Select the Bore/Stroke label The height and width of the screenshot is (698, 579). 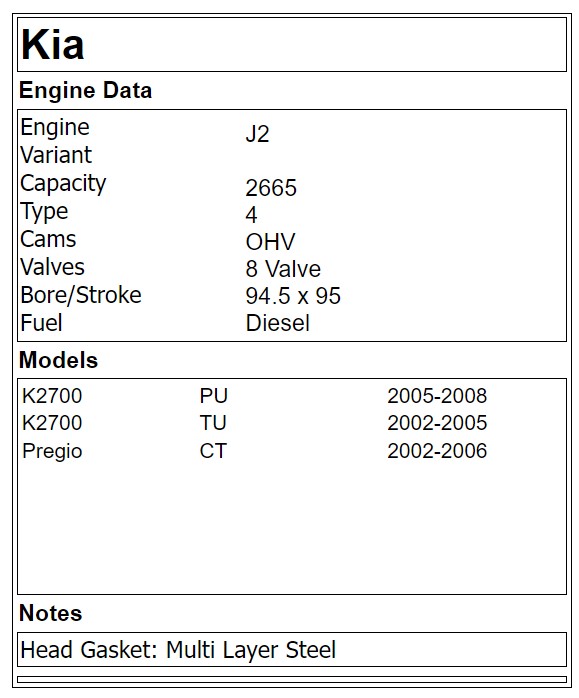tap(81, 295)
